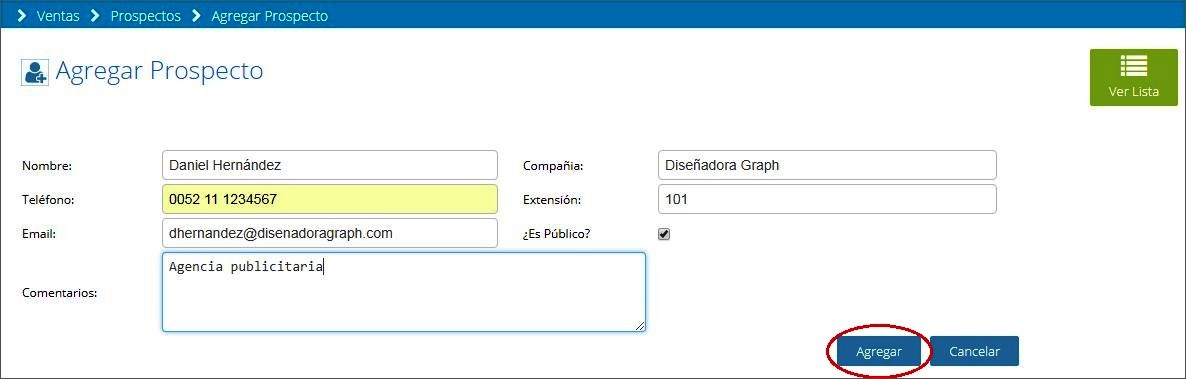Click the chevron arrow before Prospectos breadcrumb
The height and width of the screenshot is (379, 1186).
(x=95, y=16)
